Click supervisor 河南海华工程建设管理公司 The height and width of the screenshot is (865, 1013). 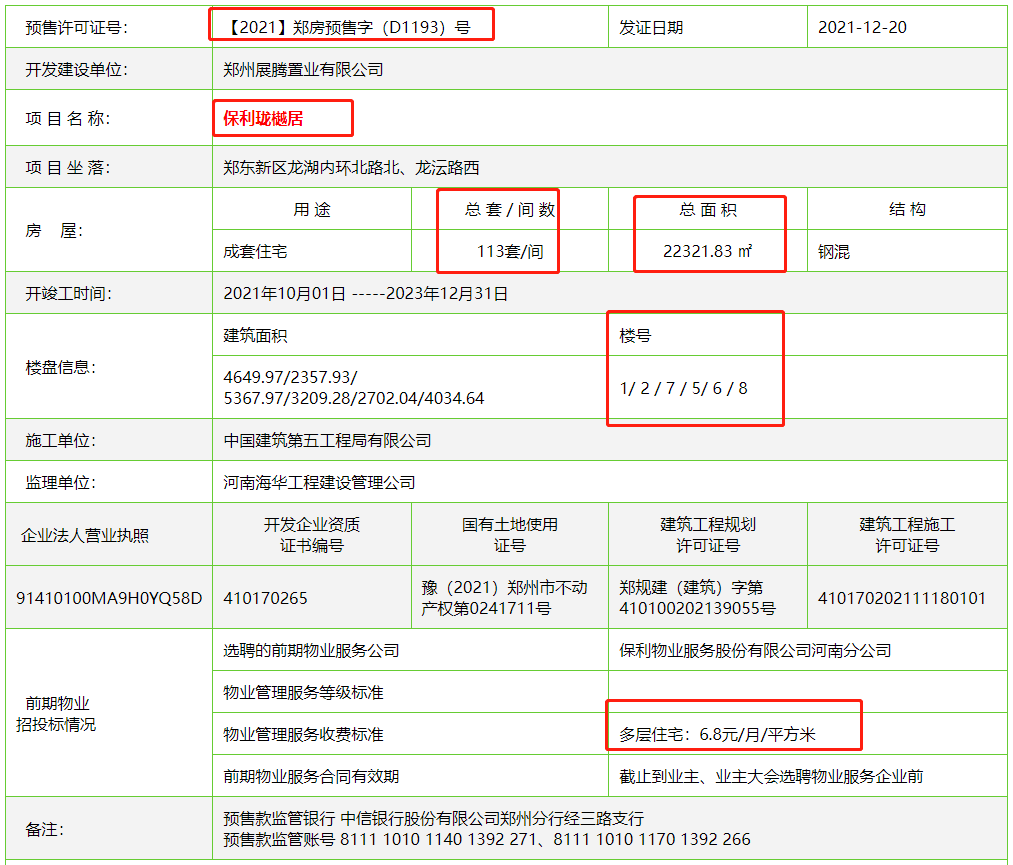click(x=319, y=482)
